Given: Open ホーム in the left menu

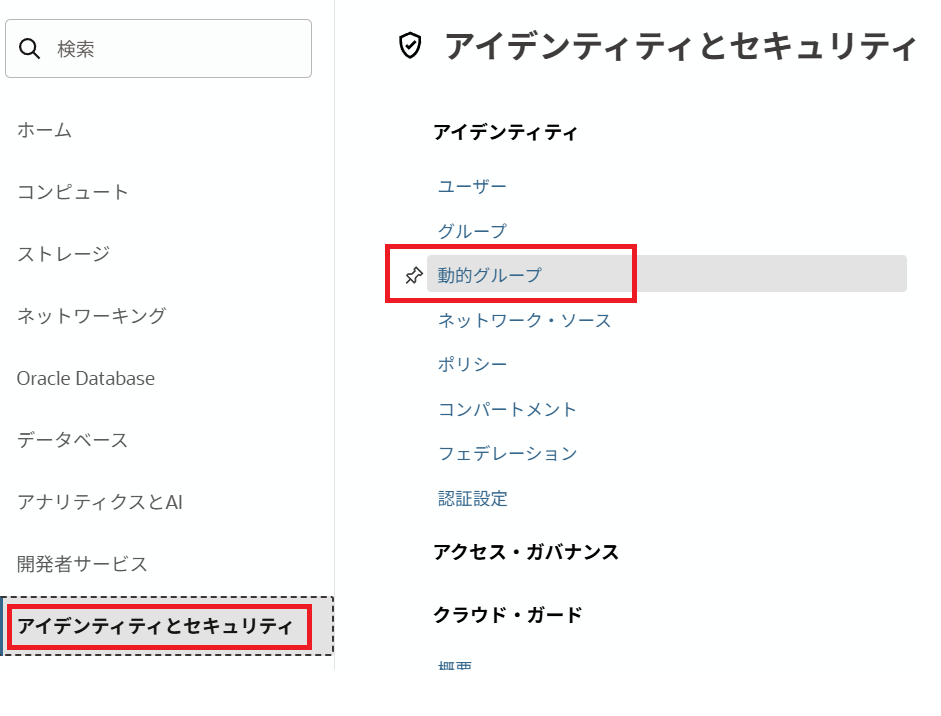Looking at the screenshot, I should pos(44,130).
